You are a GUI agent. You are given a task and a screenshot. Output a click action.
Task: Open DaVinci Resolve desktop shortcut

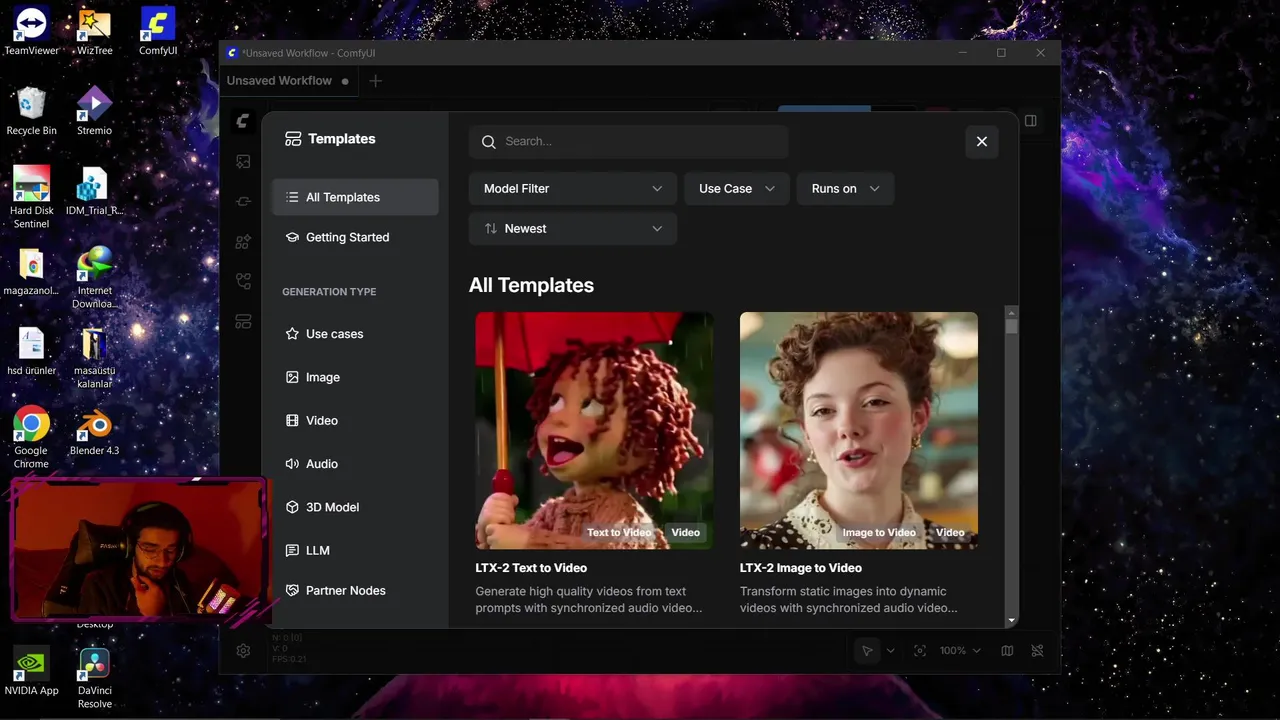tap(95, 677)
